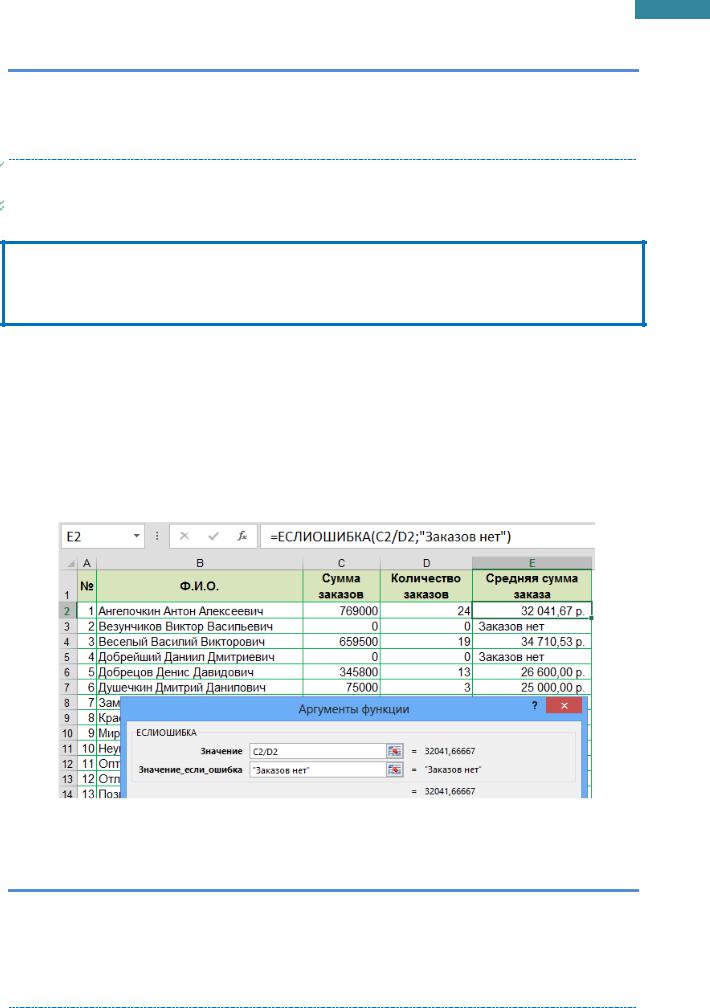Click the Значение_если_ошибка input field

(315, 769)
